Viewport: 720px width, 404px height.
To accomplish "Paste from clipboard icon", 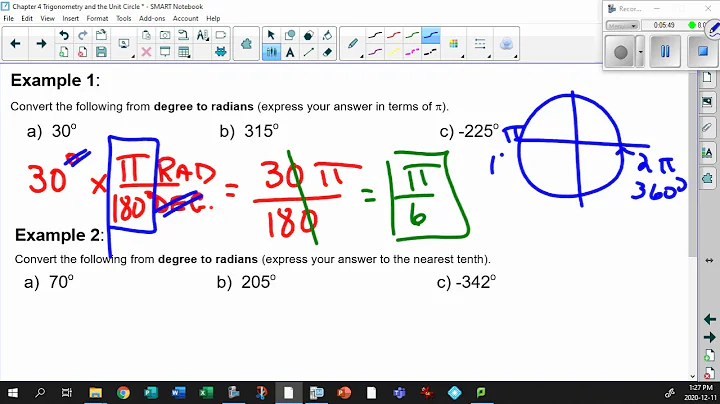I will (x=146, y=35).
